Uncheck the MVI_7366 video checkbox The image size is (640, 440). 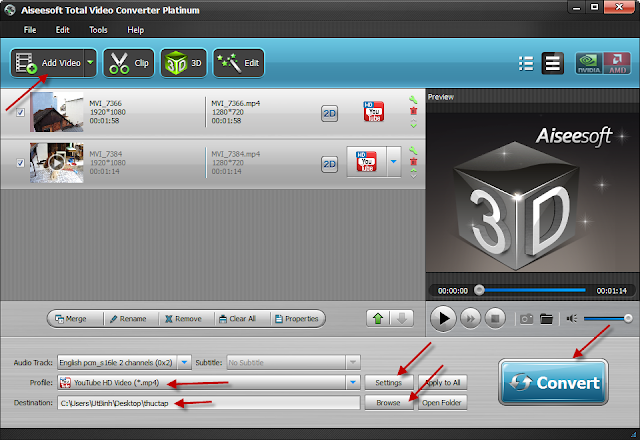20,112
